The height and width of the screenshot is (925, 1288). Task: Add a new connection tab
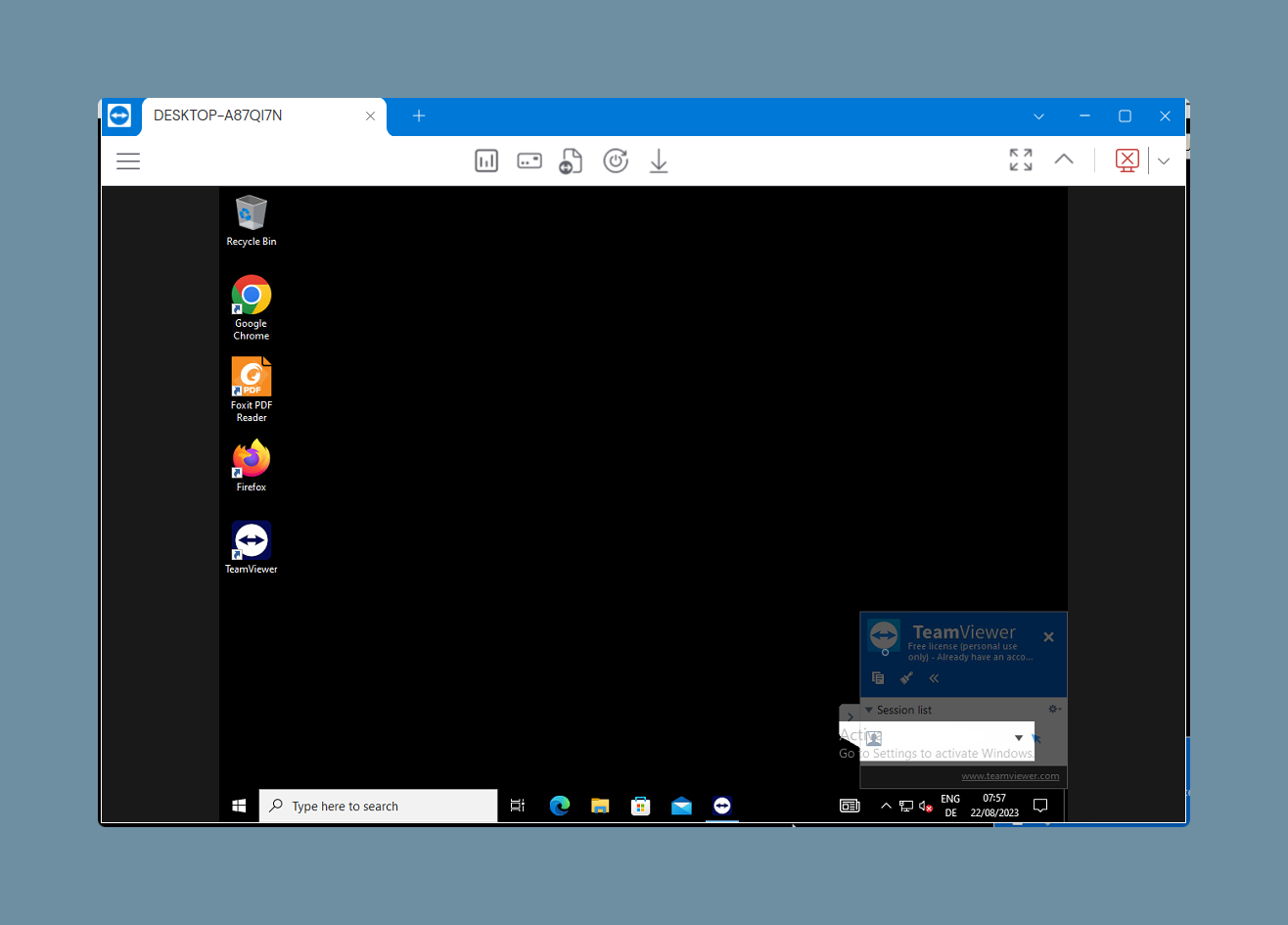click(x=419, y=116)
